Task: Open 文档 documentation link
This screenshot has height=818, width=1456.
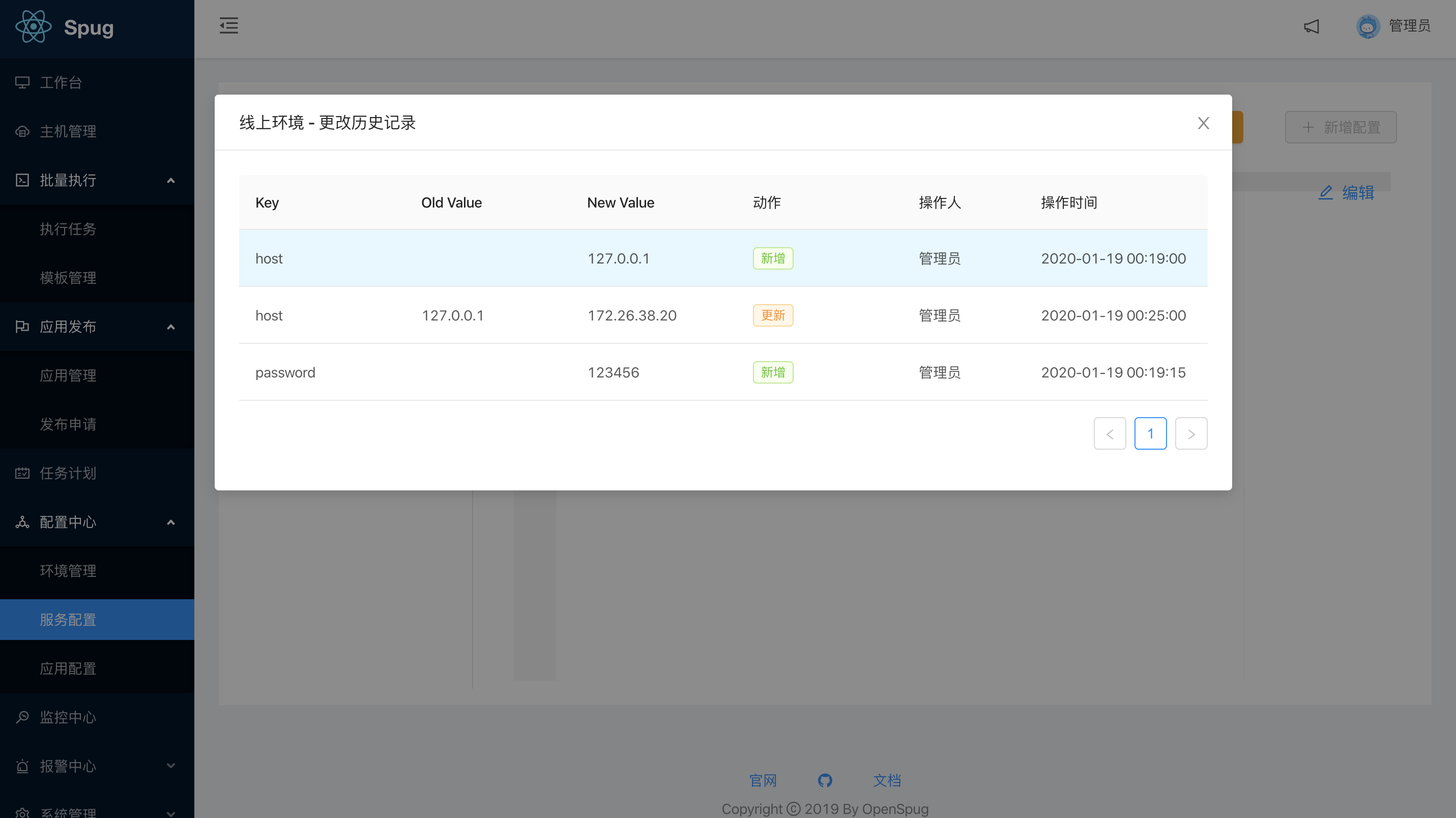Action: pyautogui.click(x=887, y=781)
